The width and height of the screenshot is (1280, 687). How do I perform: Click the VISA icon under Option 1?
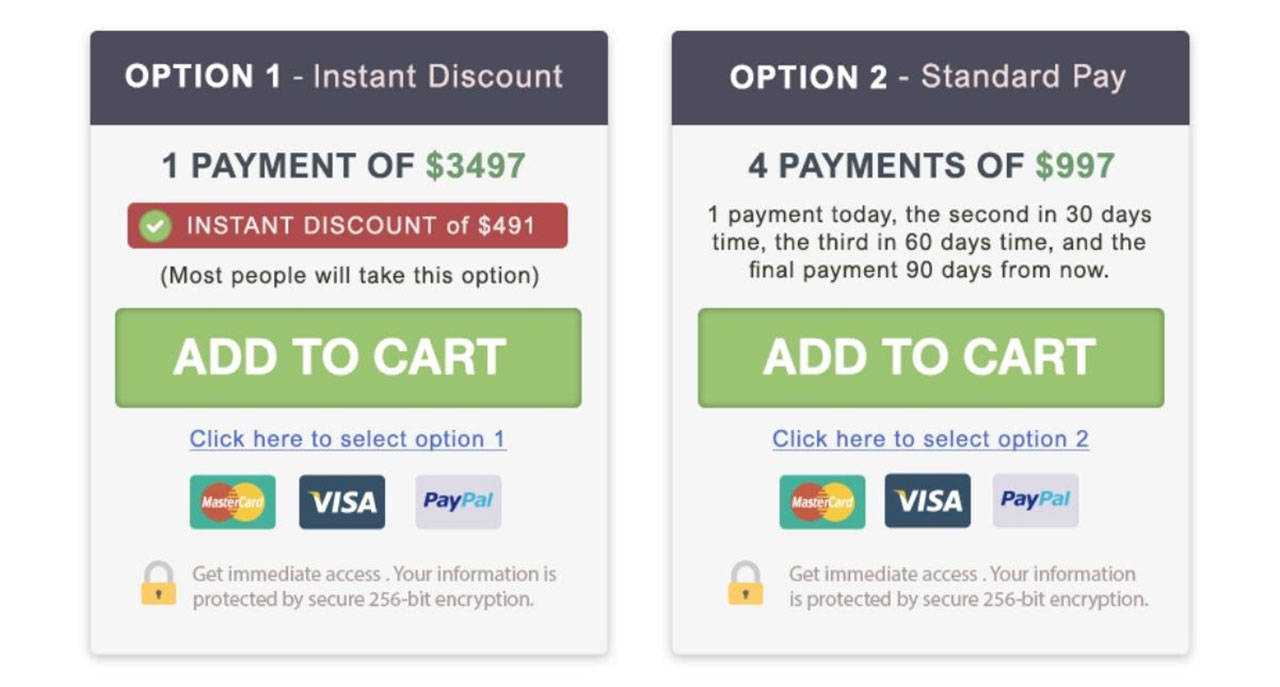pos(342,502)
